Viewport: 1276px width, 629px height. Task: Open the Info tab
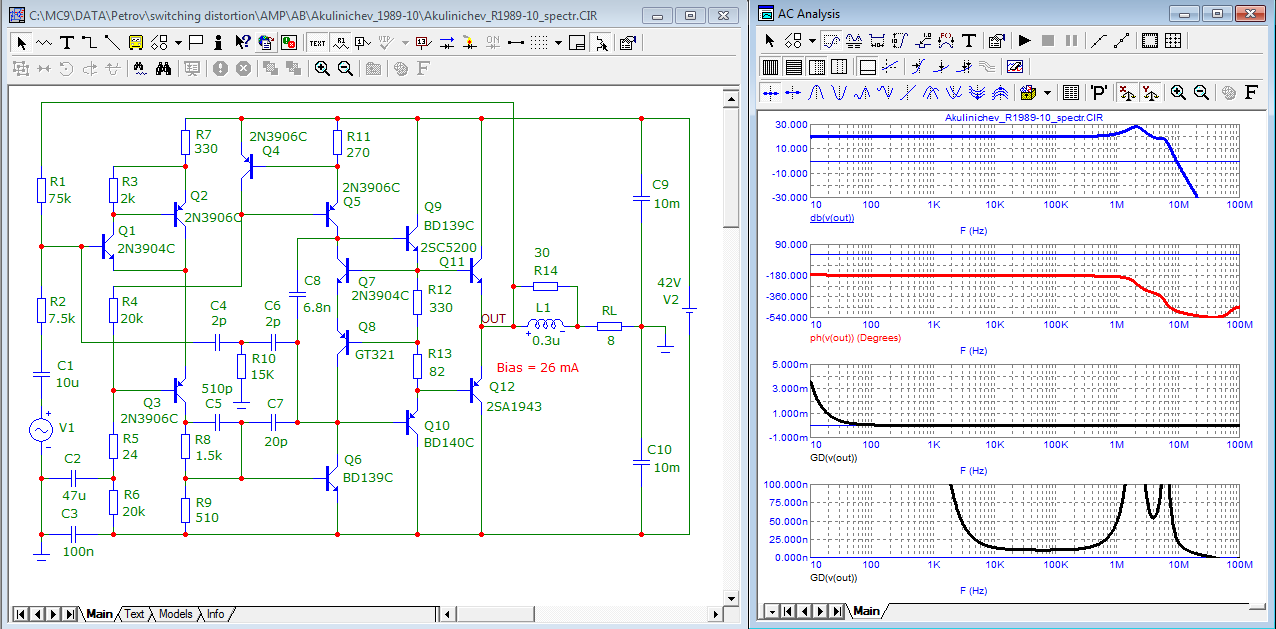click(x=215, y=614)
